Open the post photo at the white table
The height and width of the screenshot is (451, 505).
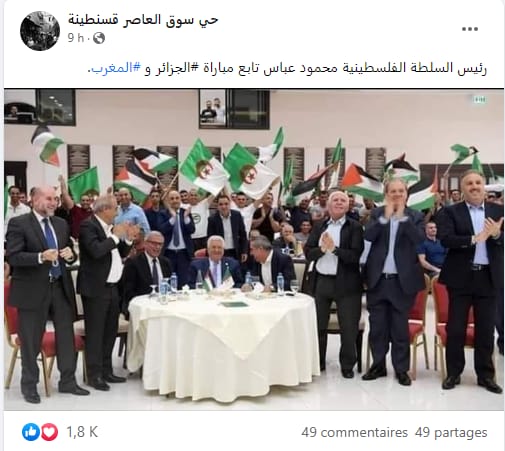point(254,249)
